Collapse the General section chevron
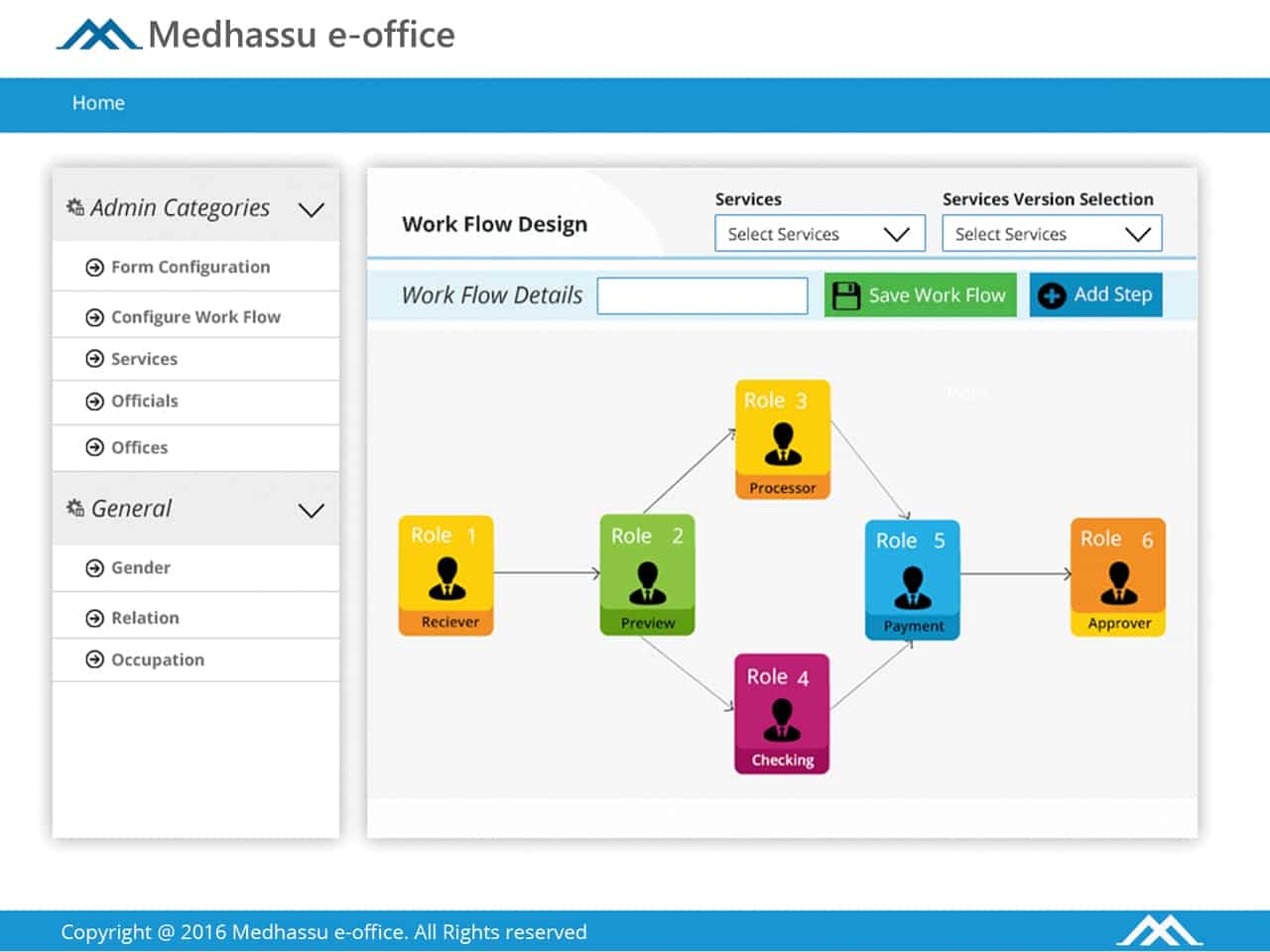1270x952 pixels. tap(311, 510)
